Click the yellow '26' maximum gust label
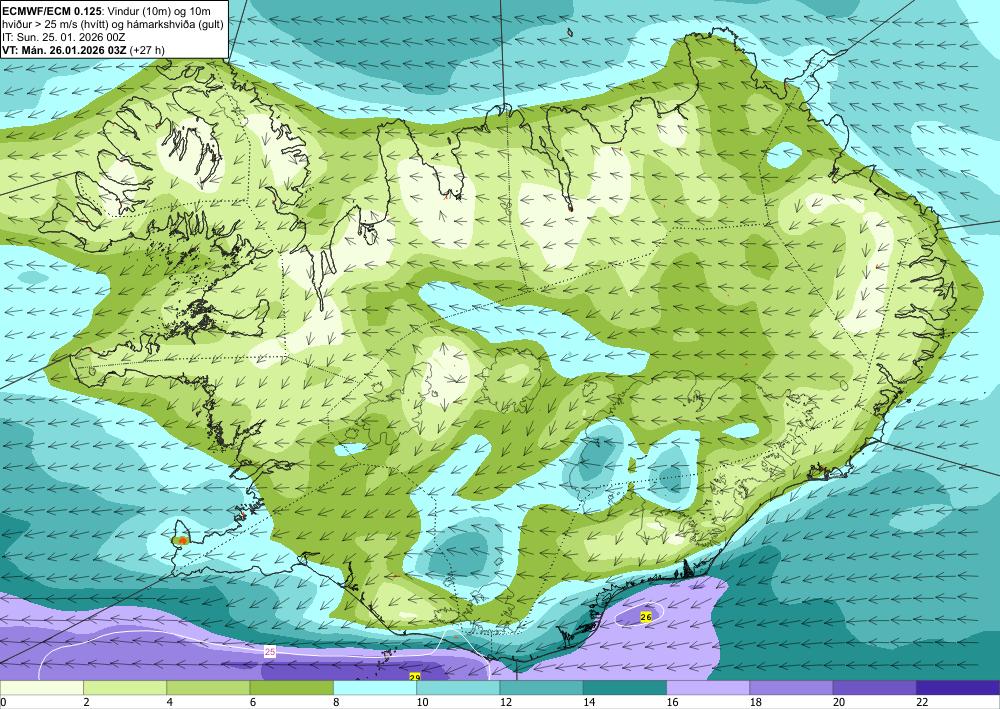 [645, 617]
